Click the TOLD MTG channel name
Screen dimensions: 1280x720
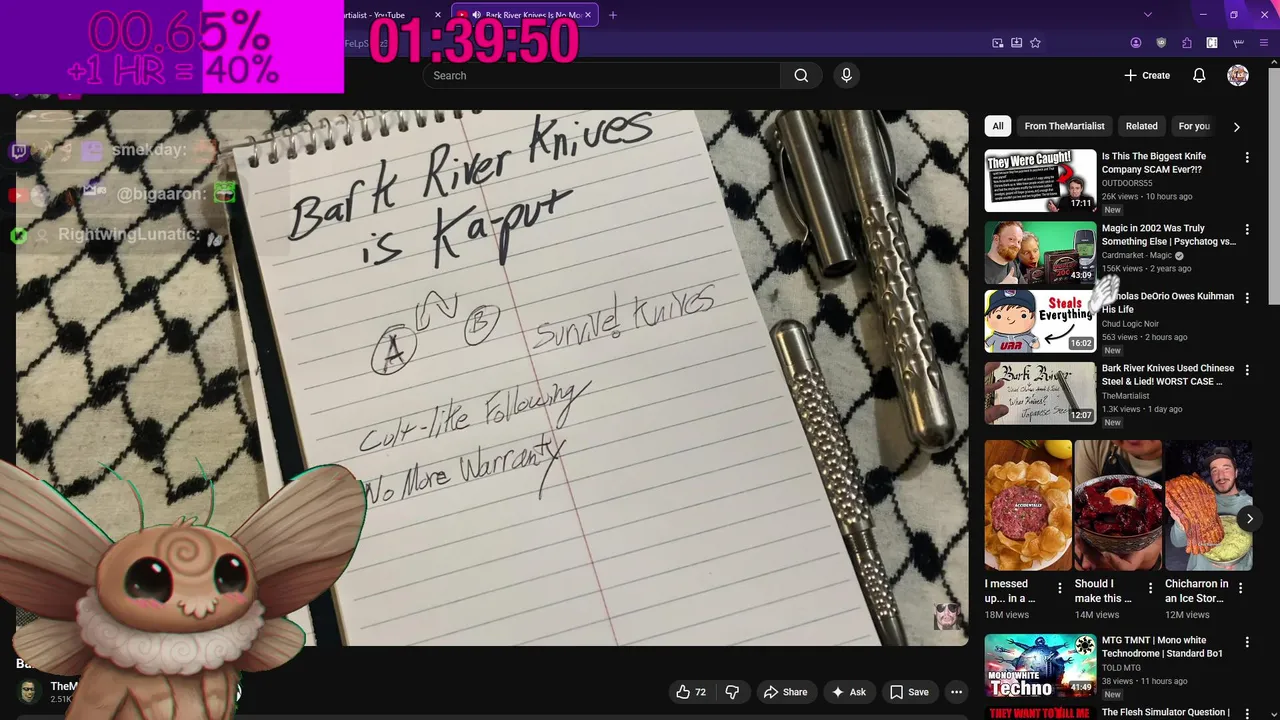(x=1121, y=668)
